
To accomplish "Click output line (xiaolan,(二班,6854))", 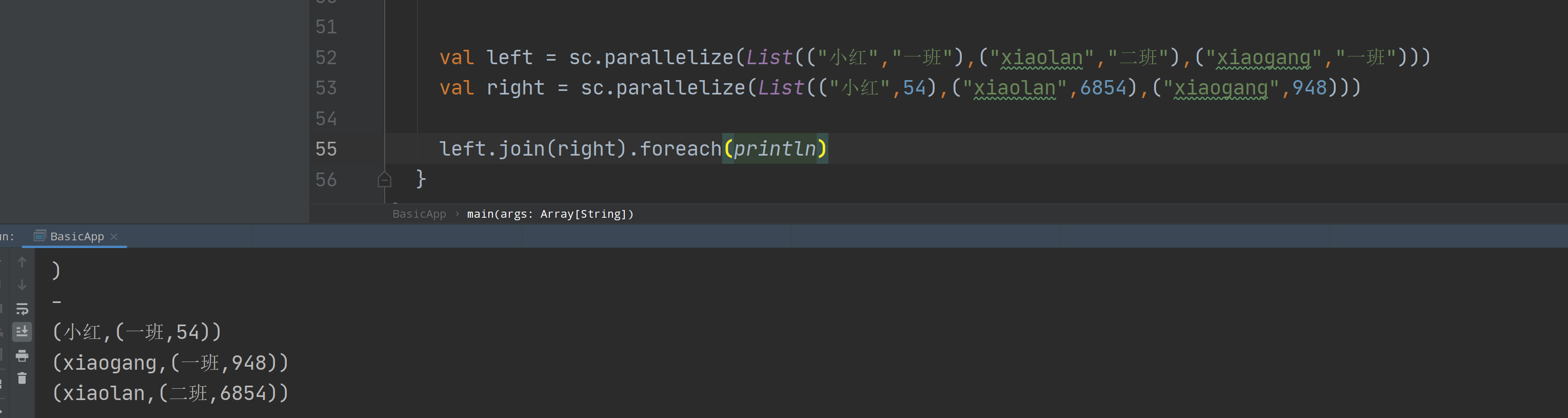I will pyautogui.click(x=170, y=393).
